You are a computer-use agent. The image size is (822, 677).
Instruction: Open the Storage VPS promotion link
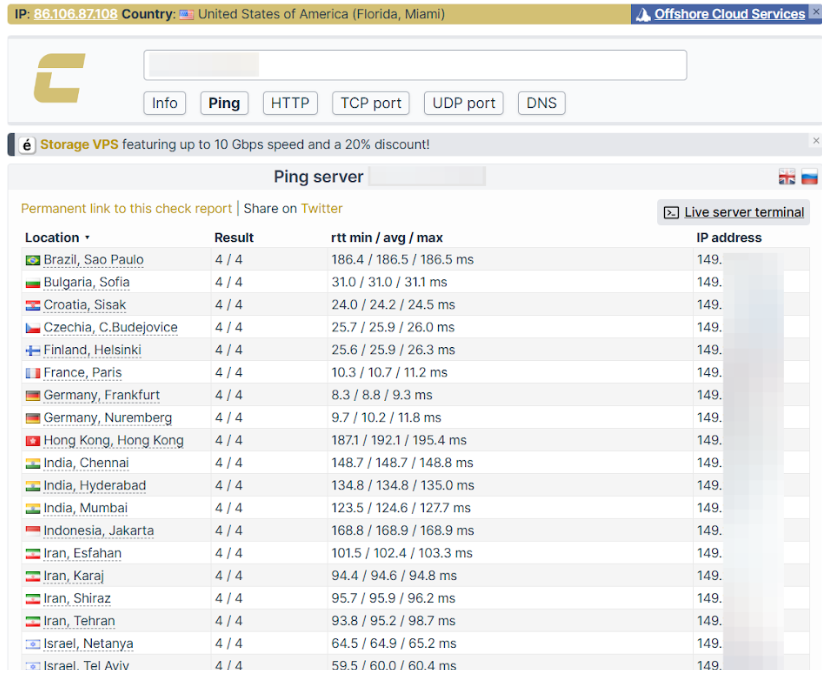[79, 145]
